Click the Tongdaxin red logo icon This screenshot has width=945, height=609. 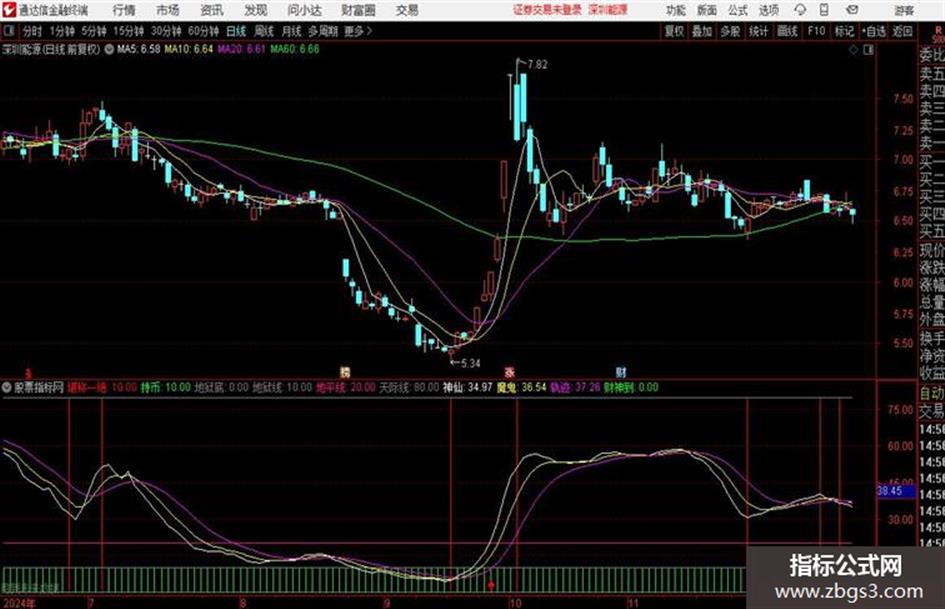tap(8, 10)
